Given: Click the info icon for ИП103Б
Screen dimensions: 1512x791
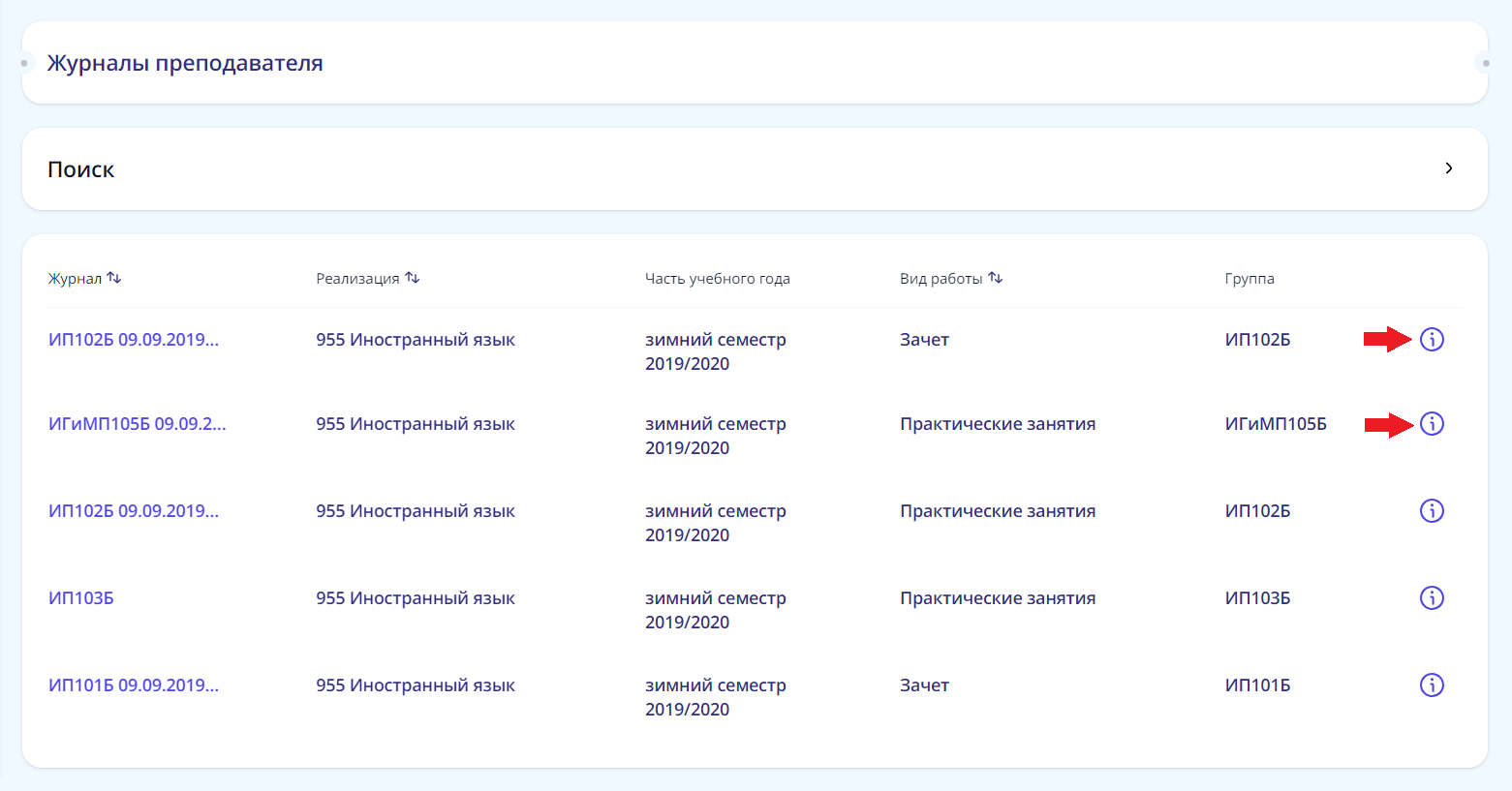Looking at the screenshot, I should click(x=1432, y=598).
